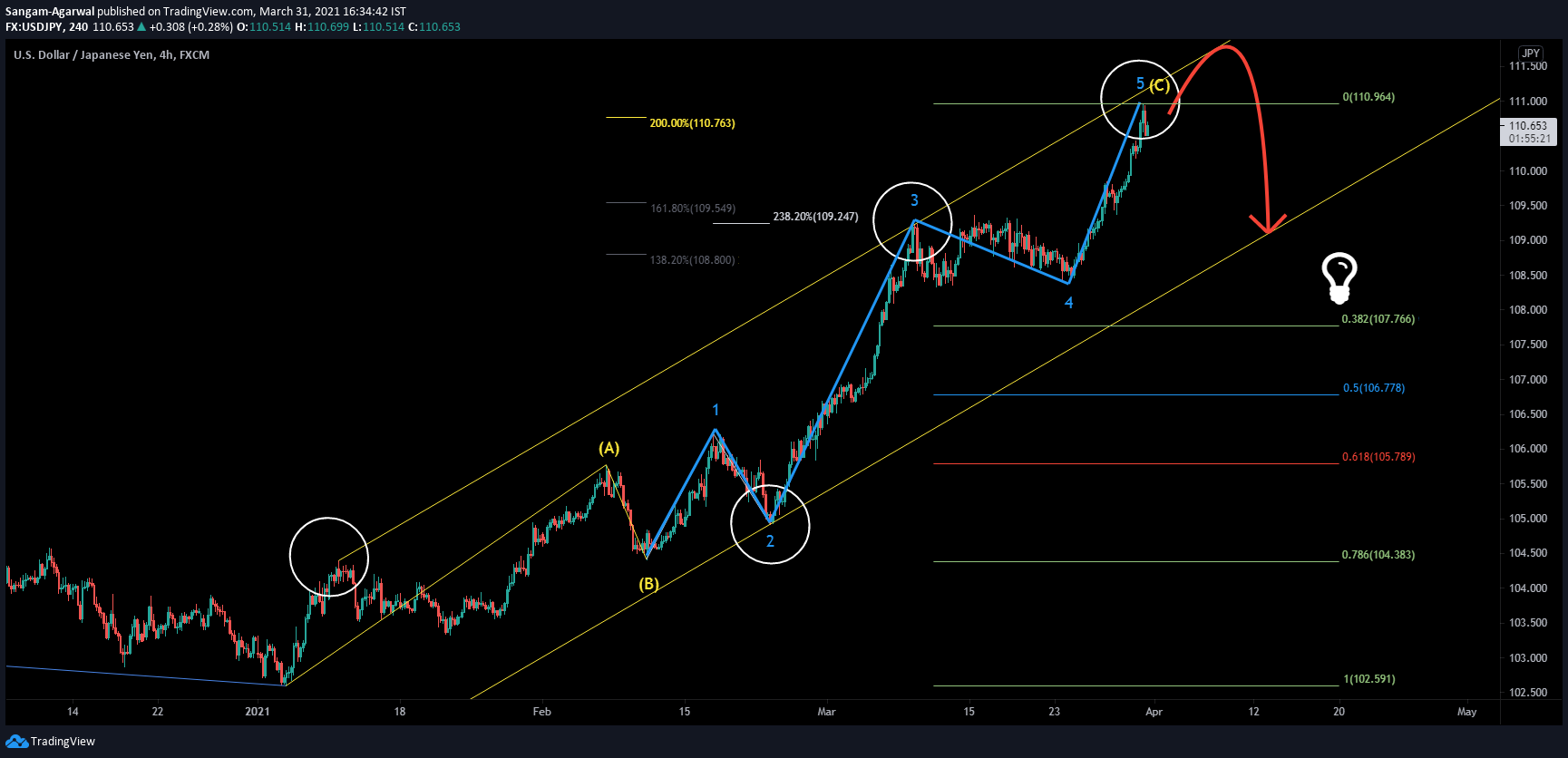This screenshot has height=758, width=1568.
Task: Click the yellow (C) wave label
Action: (1160, 86)
